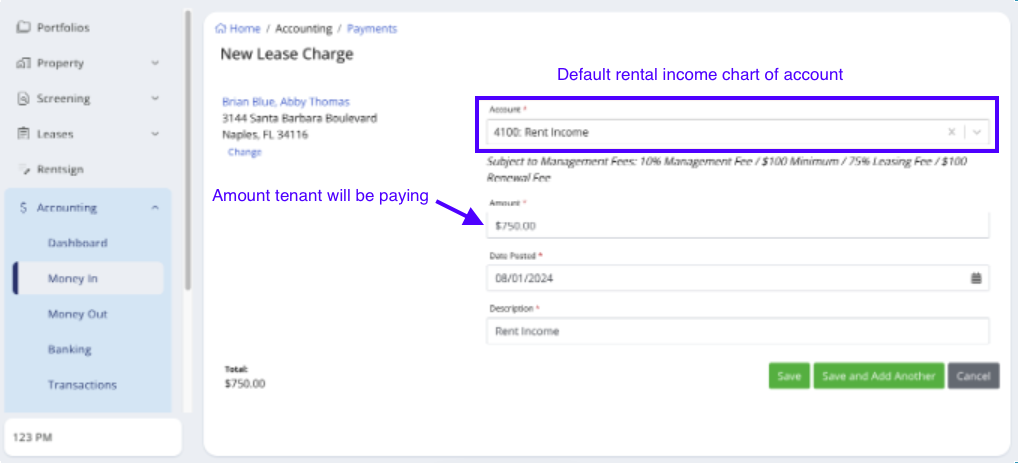The height and width of the screenshot is (463, 1018).
Task: Click the Rentsign pen icon
Action: coord(23,170)
